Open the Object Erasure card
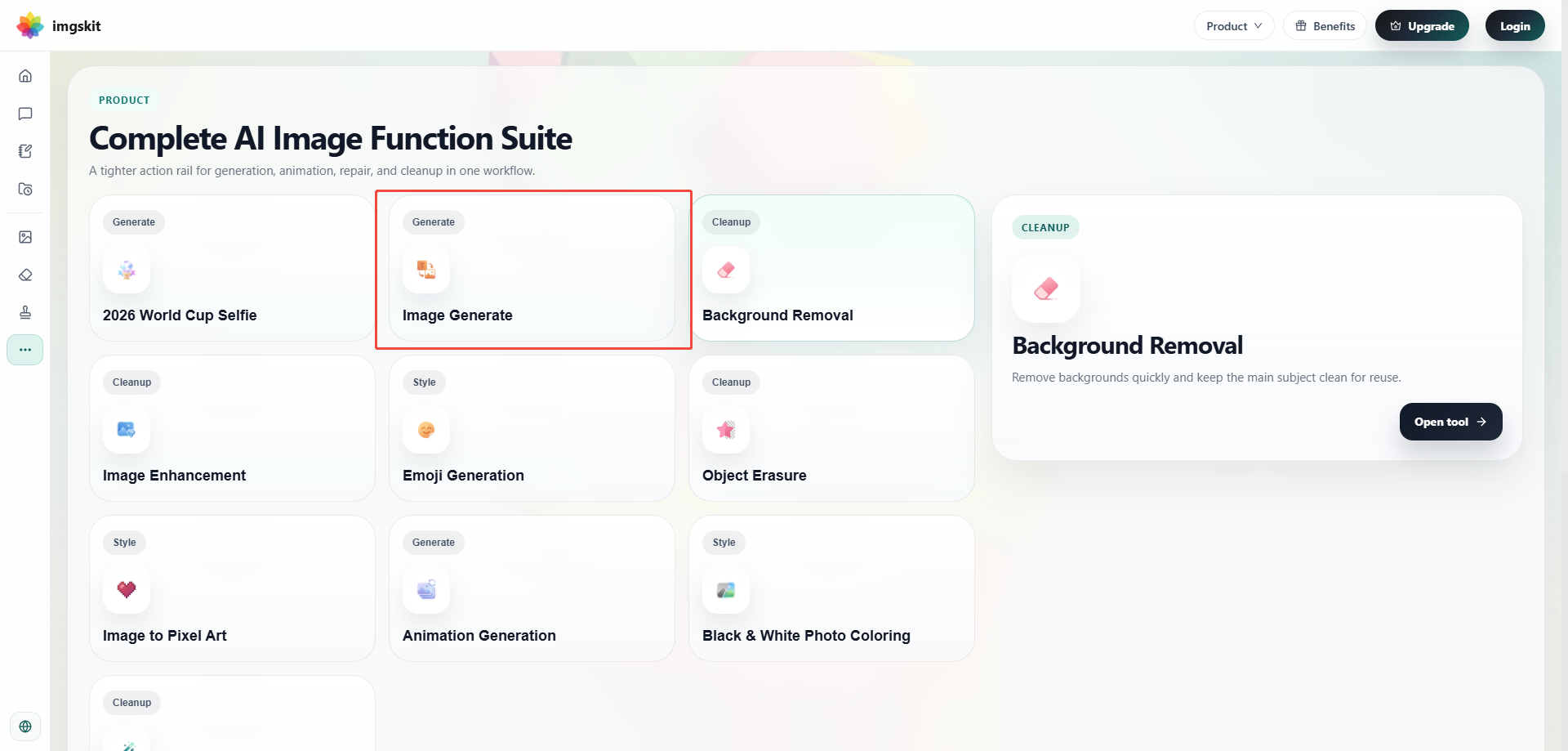This screenshot has height=751, width=1568. [x=832, y=428]
